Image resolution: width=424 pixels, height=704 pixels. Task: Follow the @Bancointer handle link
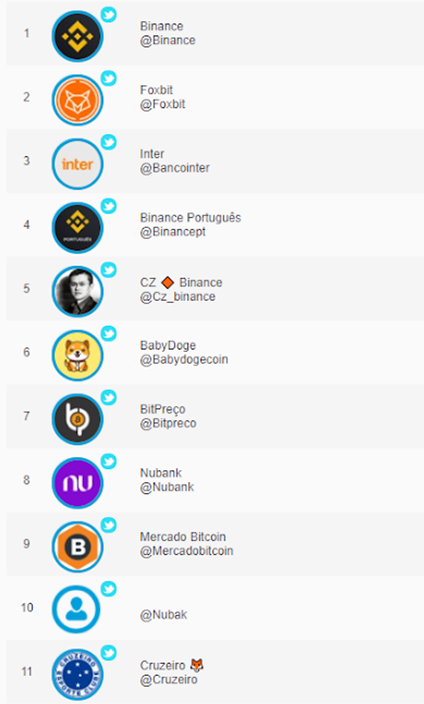(175, 168)
